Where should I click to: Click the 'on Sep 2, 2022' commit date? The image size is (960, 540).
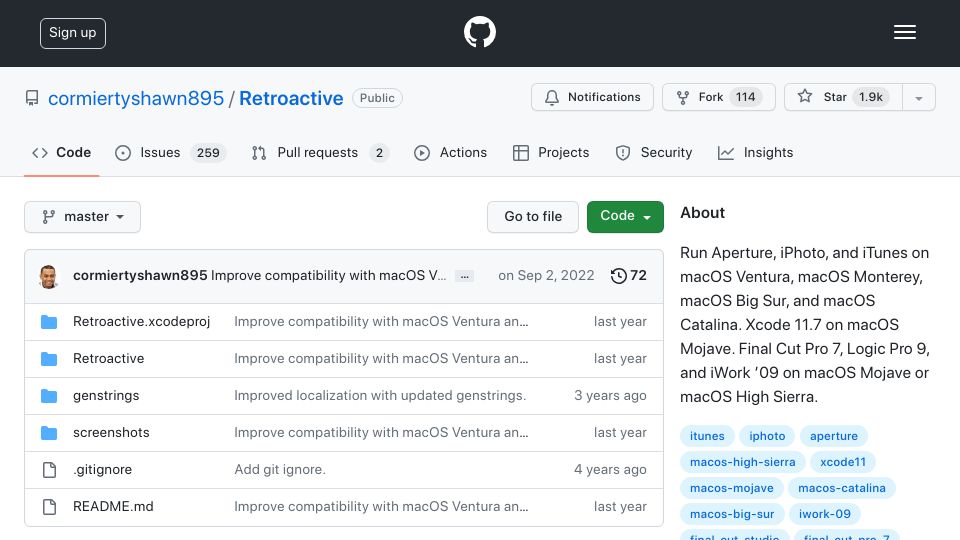pos(546,276)
